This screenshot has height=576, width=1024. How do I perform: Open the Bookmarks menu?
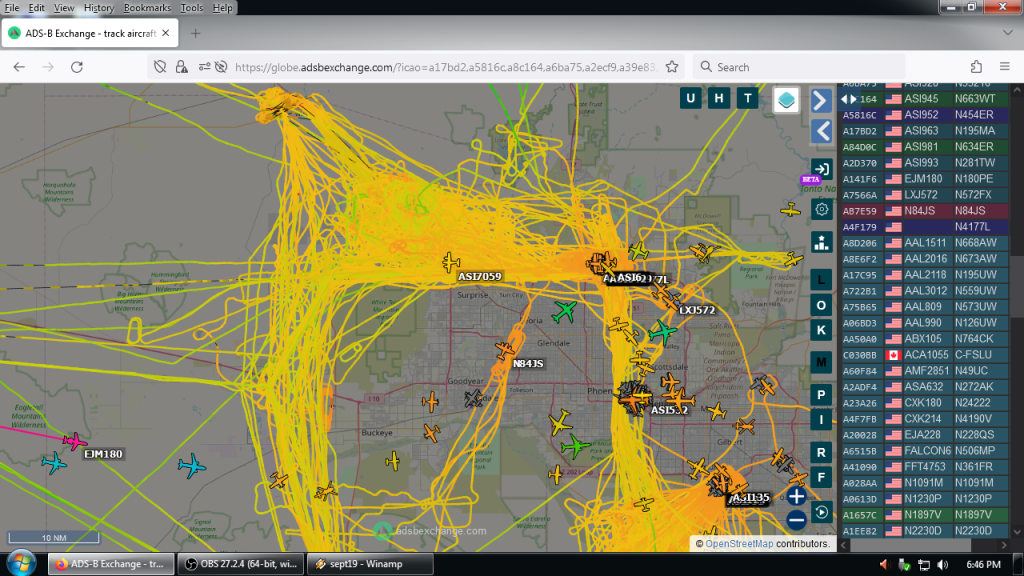pyautogui.click(x=147, y=8)
